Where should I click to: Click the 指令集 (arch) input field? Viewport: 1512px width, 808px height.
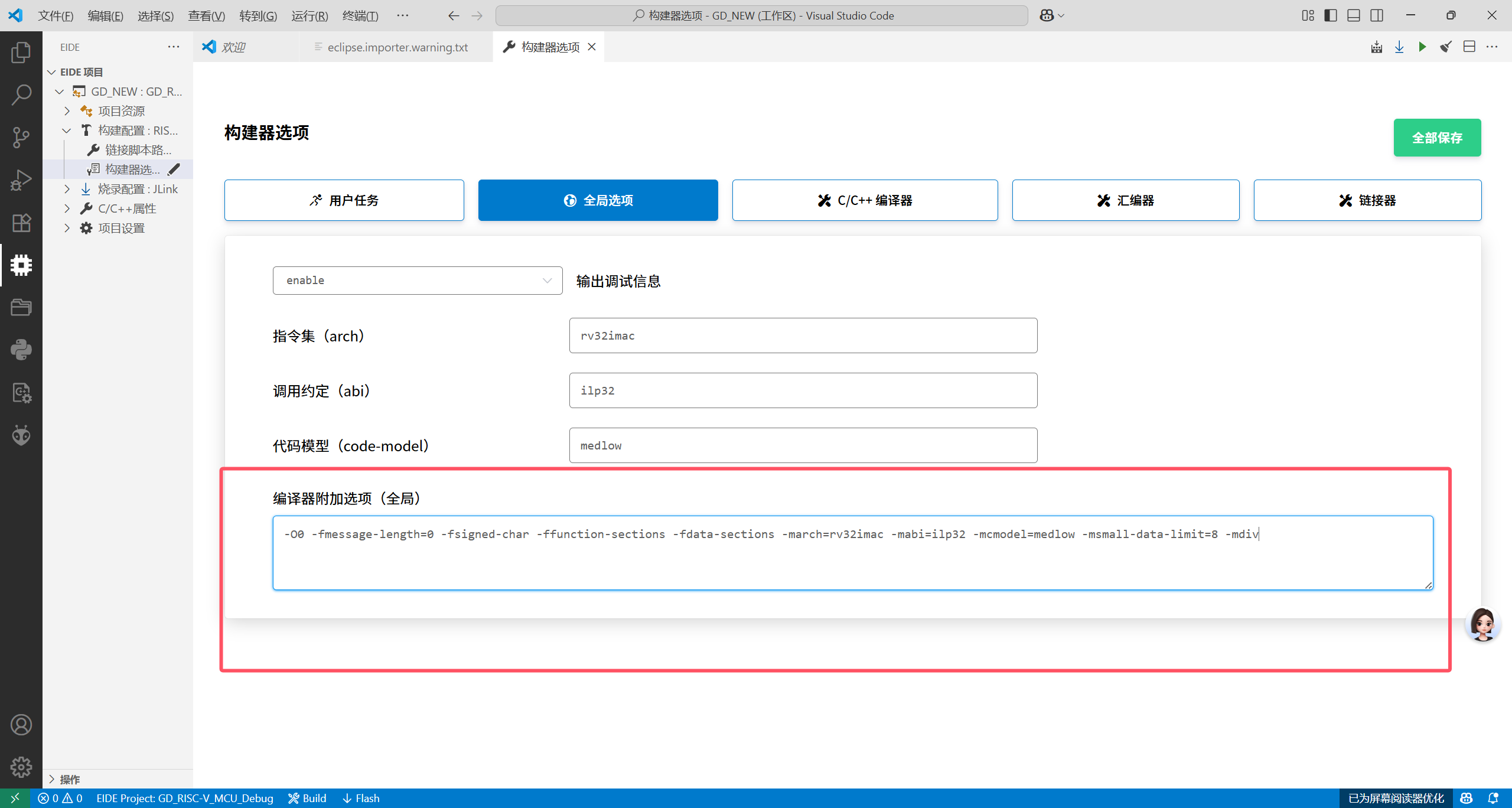pyautogui.click(x=803, y=335)
